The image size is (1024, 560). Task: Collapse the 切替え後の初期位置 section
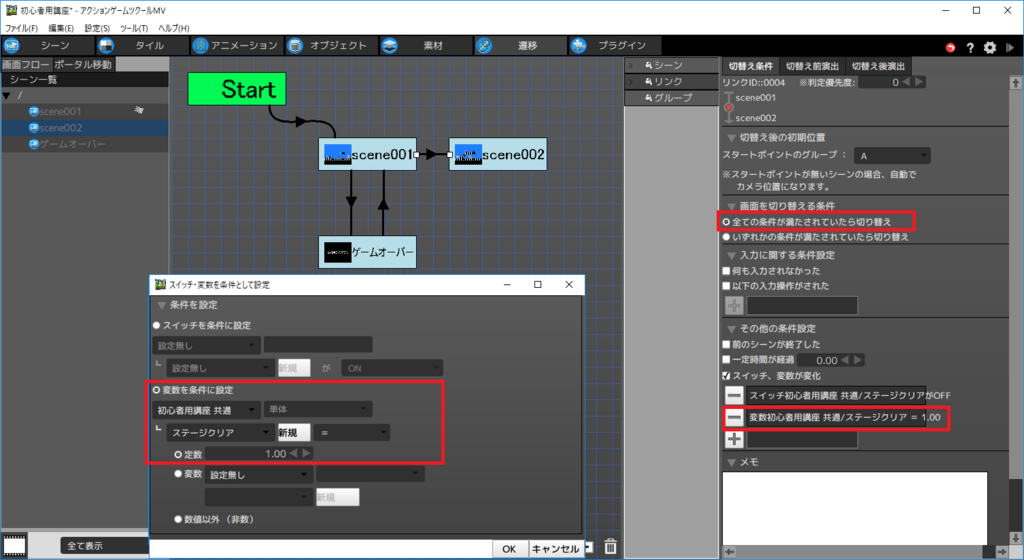pyautogui.click(x=731, y=138)
